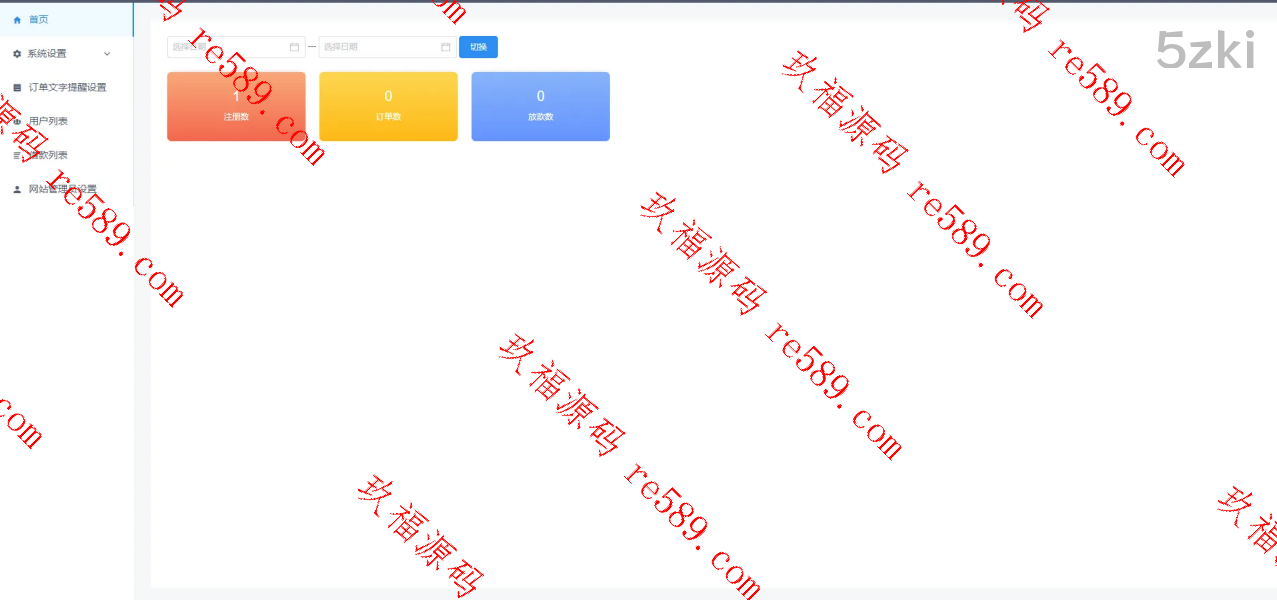This screenshot has width=1277, height=600.
Task: Click the 订单文字提醒设置 sidebar icon
Action: [17, 88]
